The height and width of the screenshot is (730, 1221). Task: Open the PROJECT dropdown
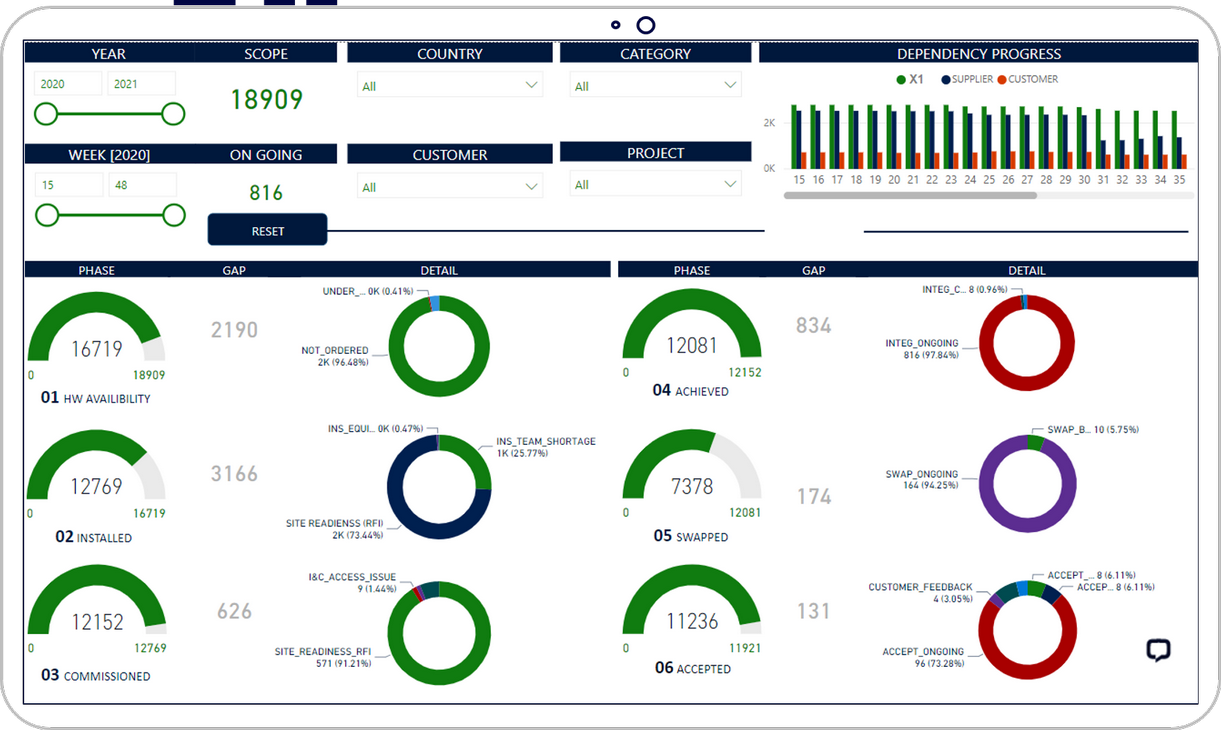pos(655,184)
